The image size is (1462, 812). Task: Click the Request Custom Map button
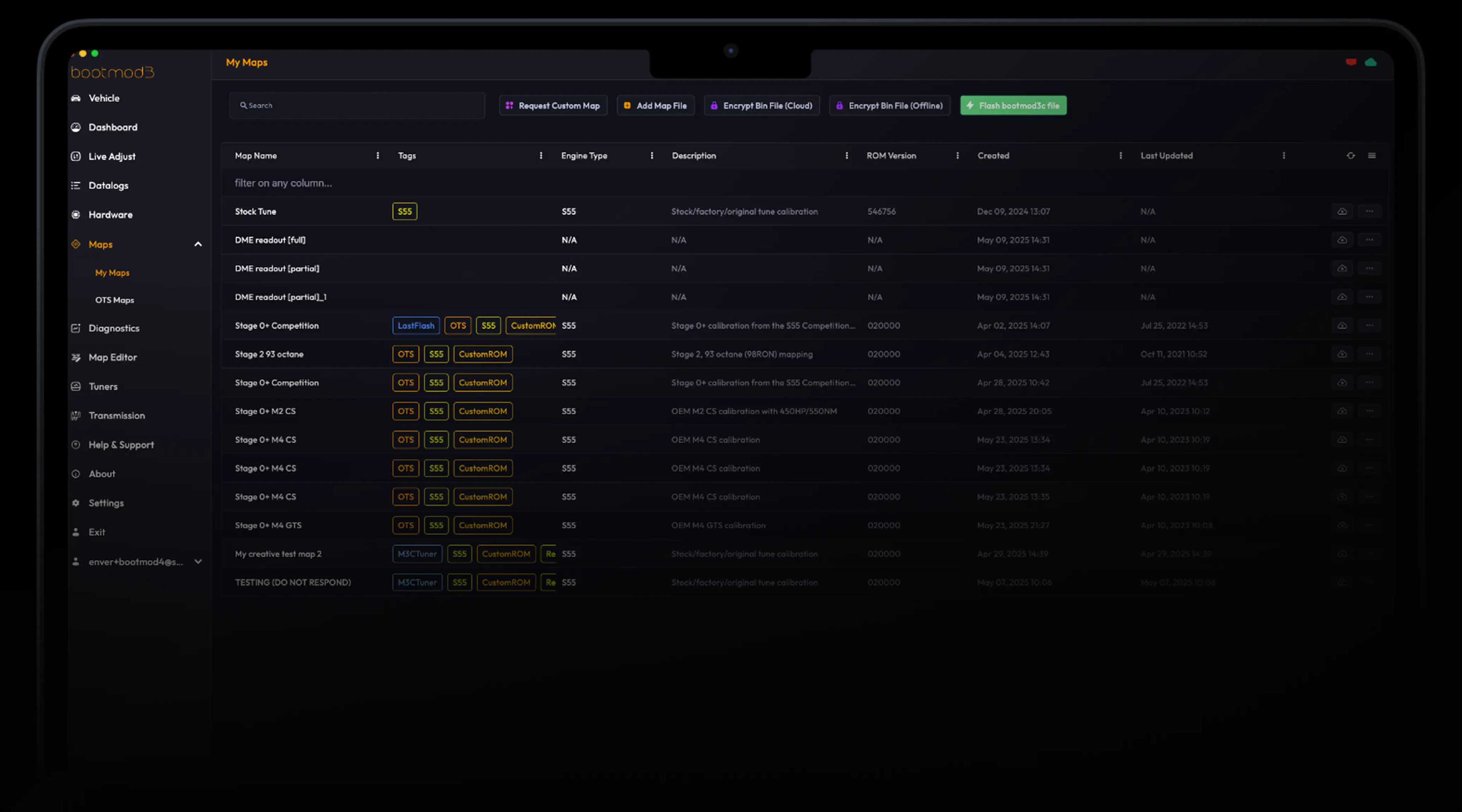553,105
